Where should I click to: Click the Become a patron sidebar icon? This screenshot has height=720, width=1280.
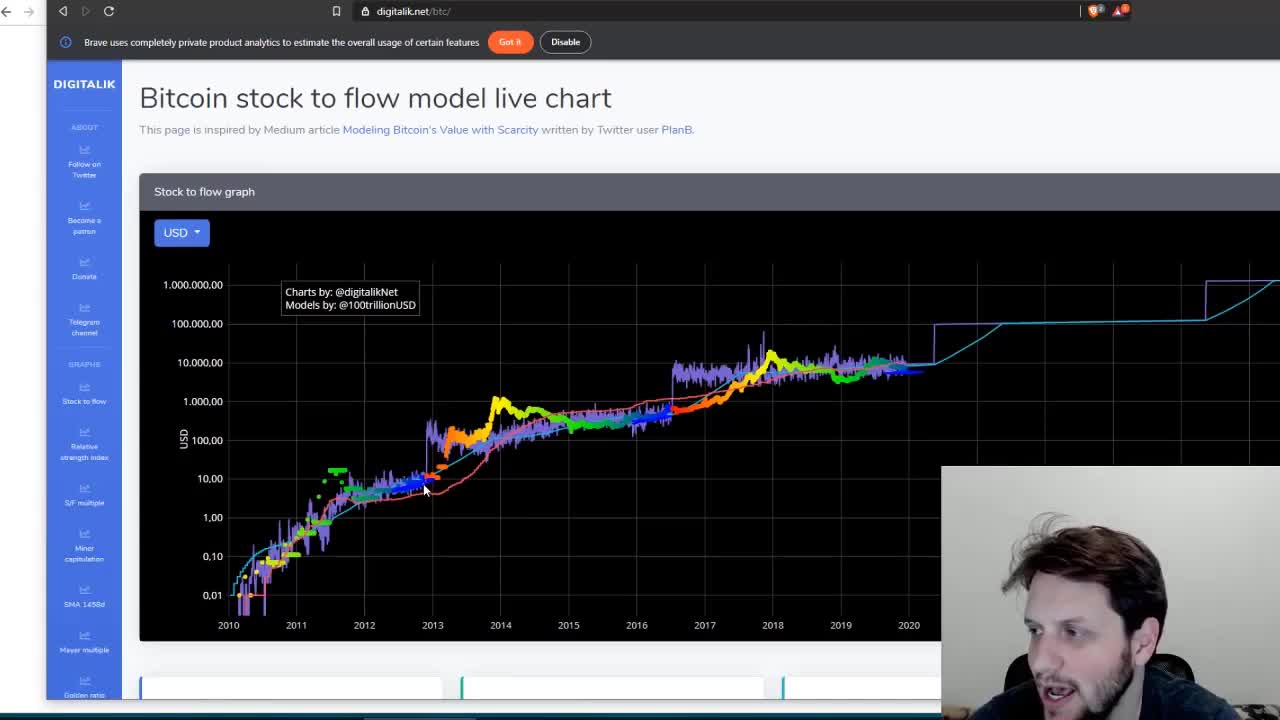point(84,206)
